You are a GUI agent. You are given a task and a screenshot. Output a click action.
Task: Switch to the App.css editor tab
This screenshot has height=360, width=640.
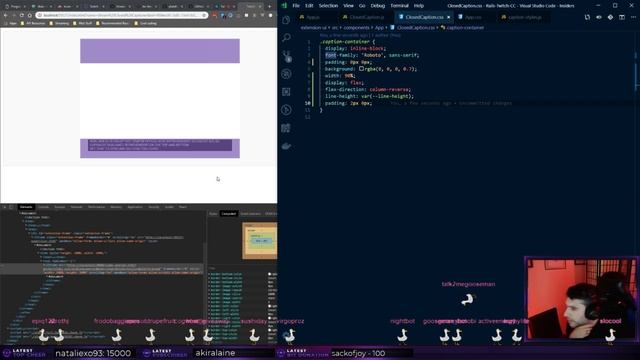point(473,17)
